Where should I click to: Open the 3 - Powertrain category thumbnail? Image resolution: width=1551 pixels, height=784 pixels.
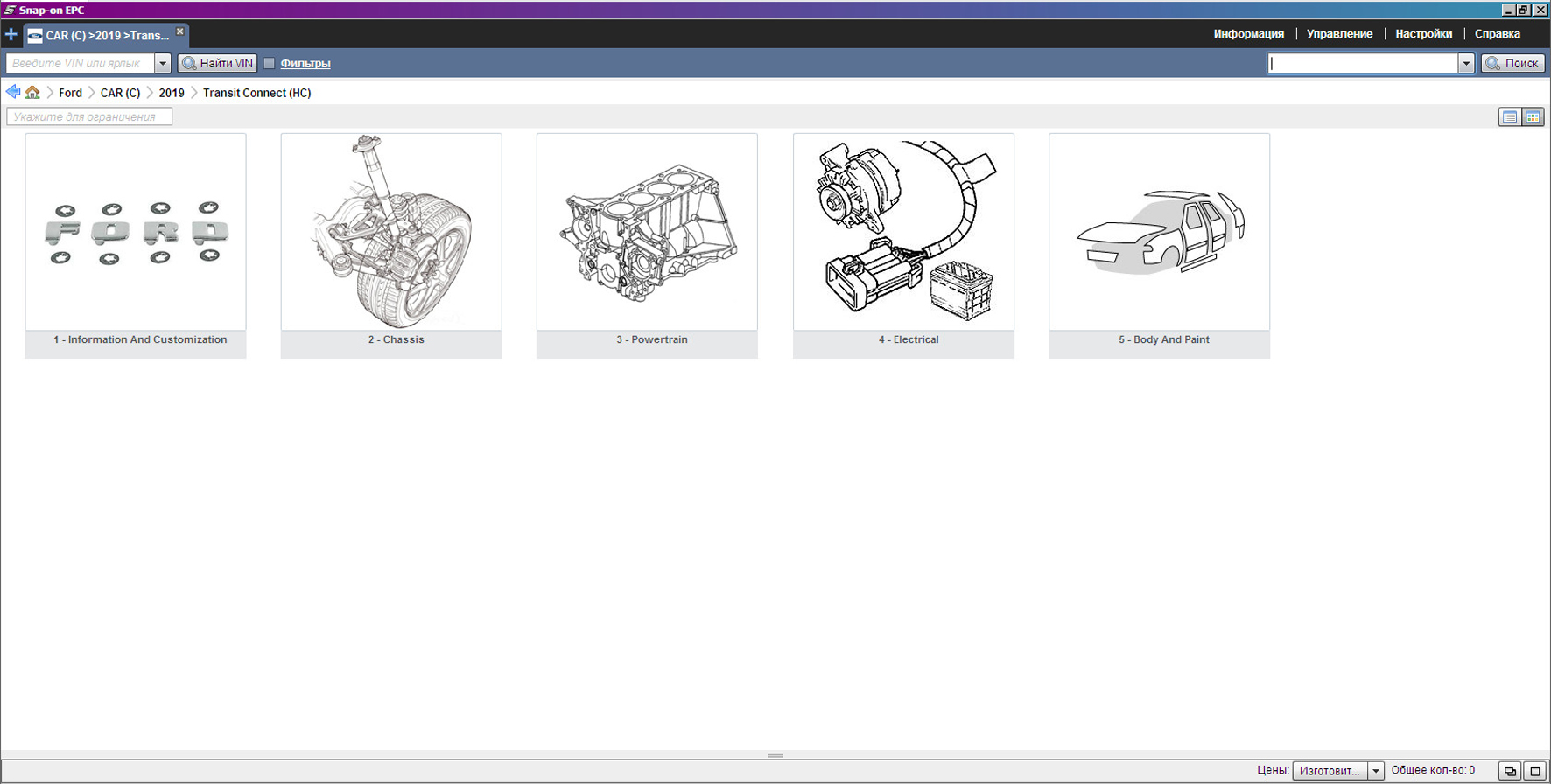(x=647, y=233)
